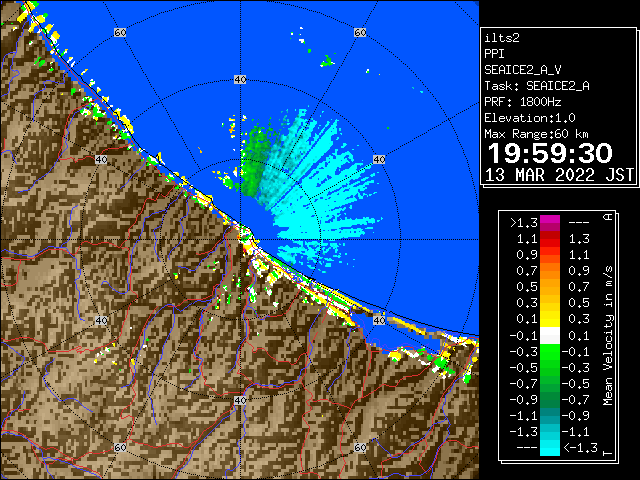Click the "T" letter at legend bottom corner

tap(608, 453)
